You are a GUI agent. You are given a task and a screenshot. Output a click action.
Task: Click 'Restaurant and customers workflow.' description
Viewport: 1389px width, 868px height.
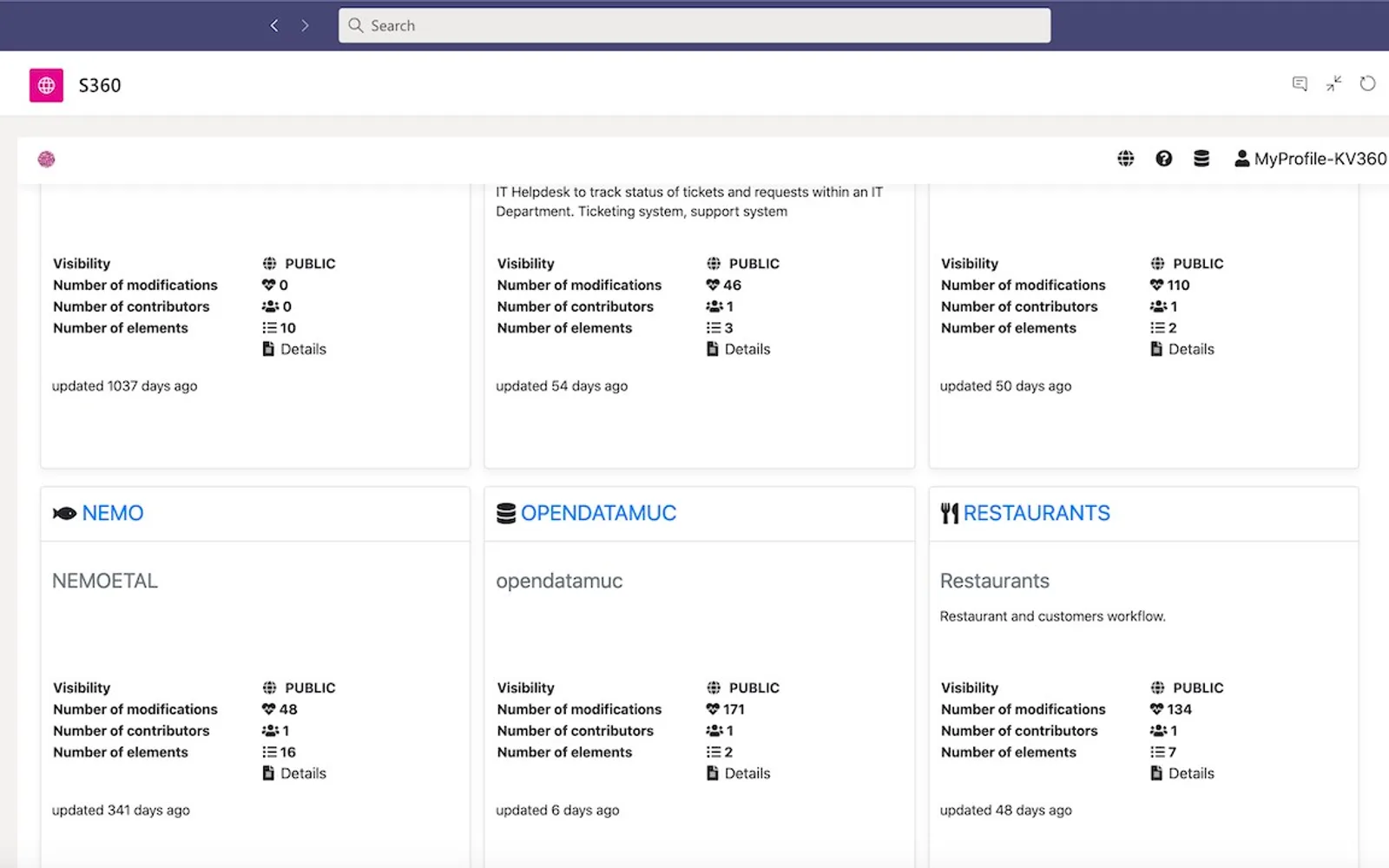click(x=1053, y=616)
